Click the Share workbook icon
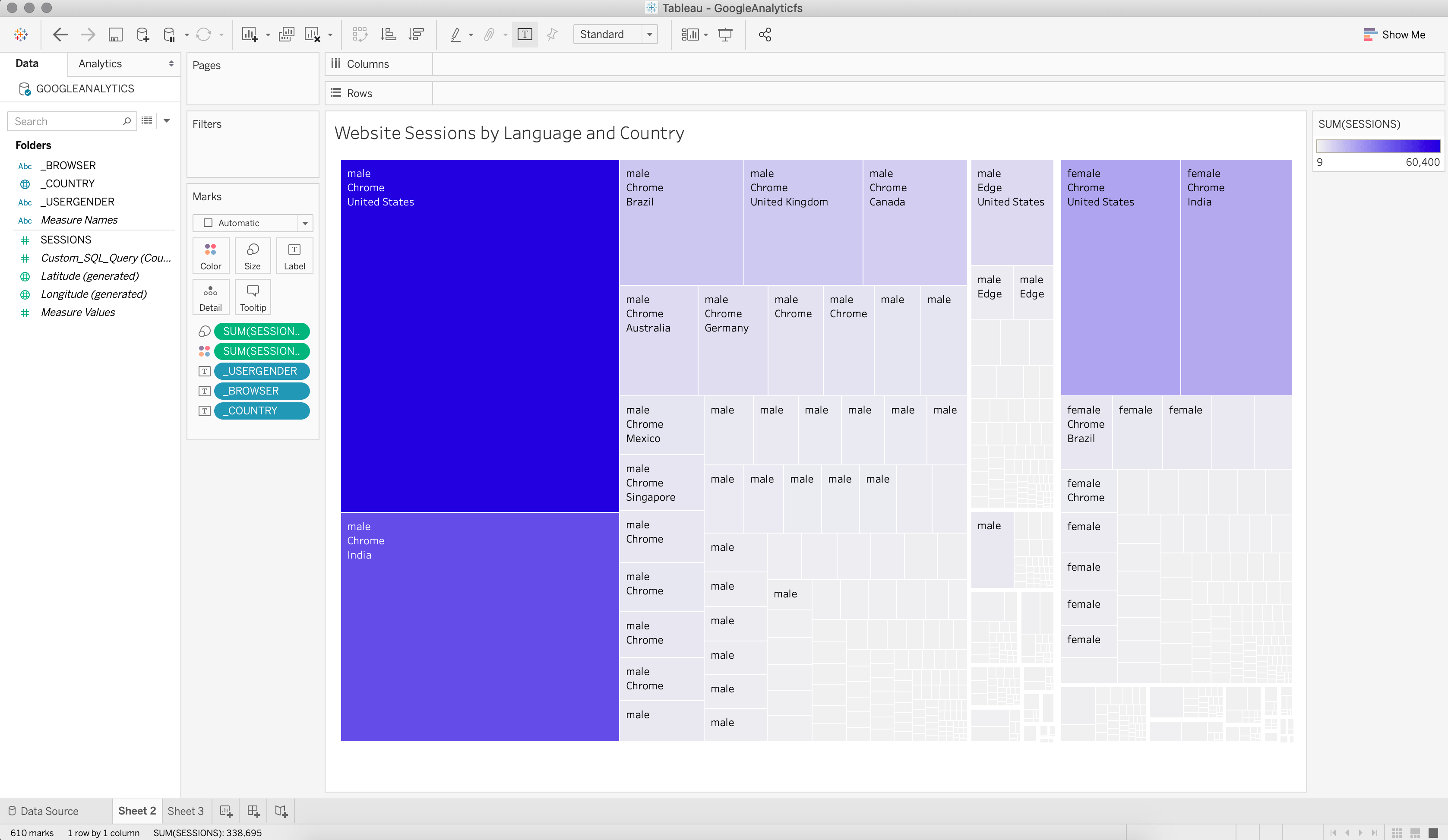Viewport: 1448px width, 840px height. click(764, 35)
